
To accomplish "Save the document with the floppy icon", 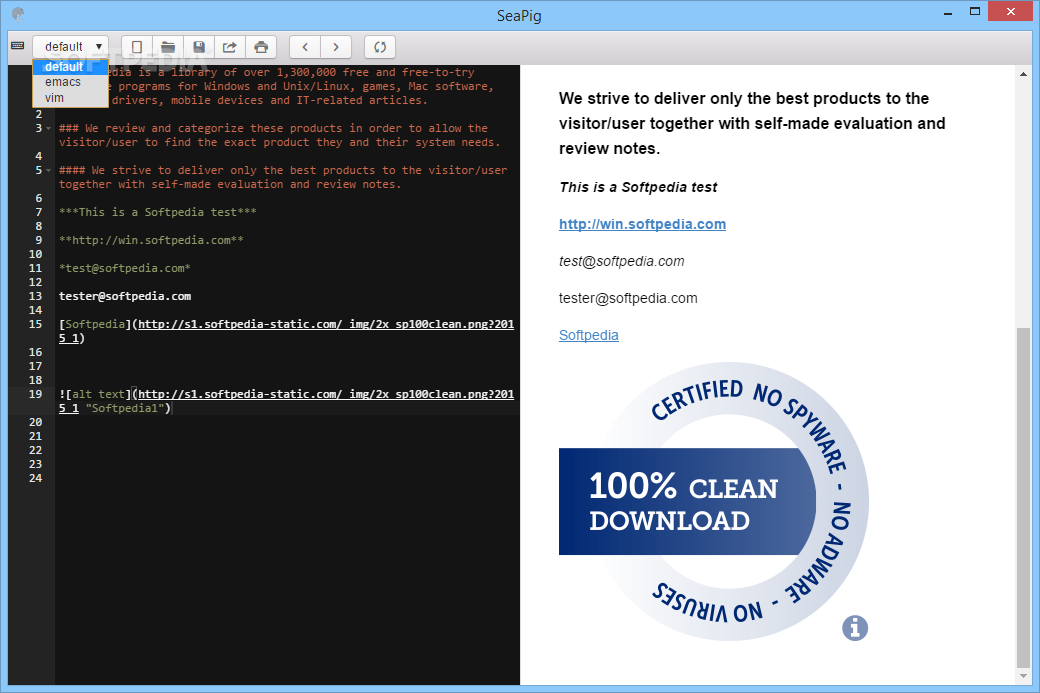I will (x=199, y=46).
